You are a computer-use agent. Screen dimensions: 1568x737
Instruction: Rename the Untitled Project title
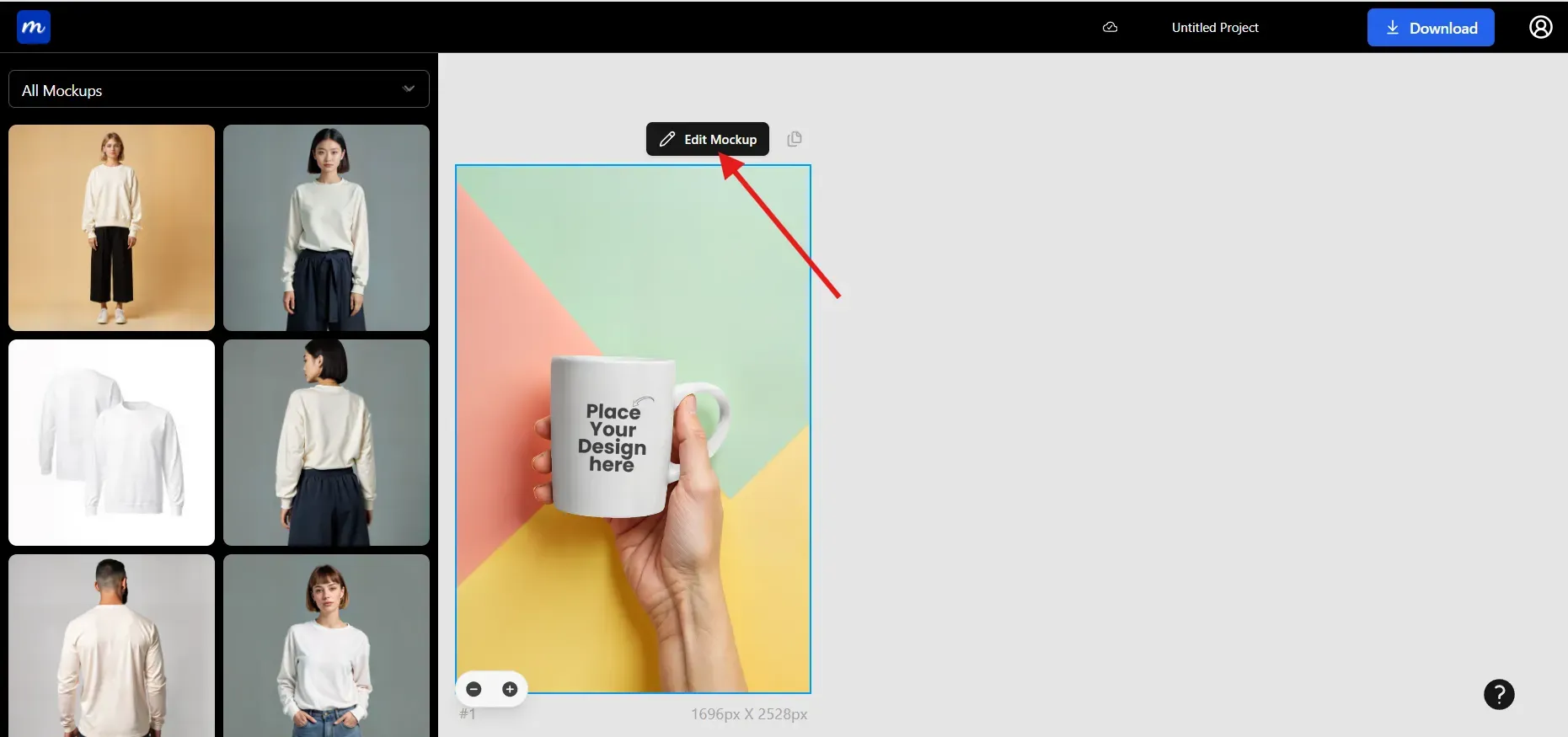click(1215, 27)
